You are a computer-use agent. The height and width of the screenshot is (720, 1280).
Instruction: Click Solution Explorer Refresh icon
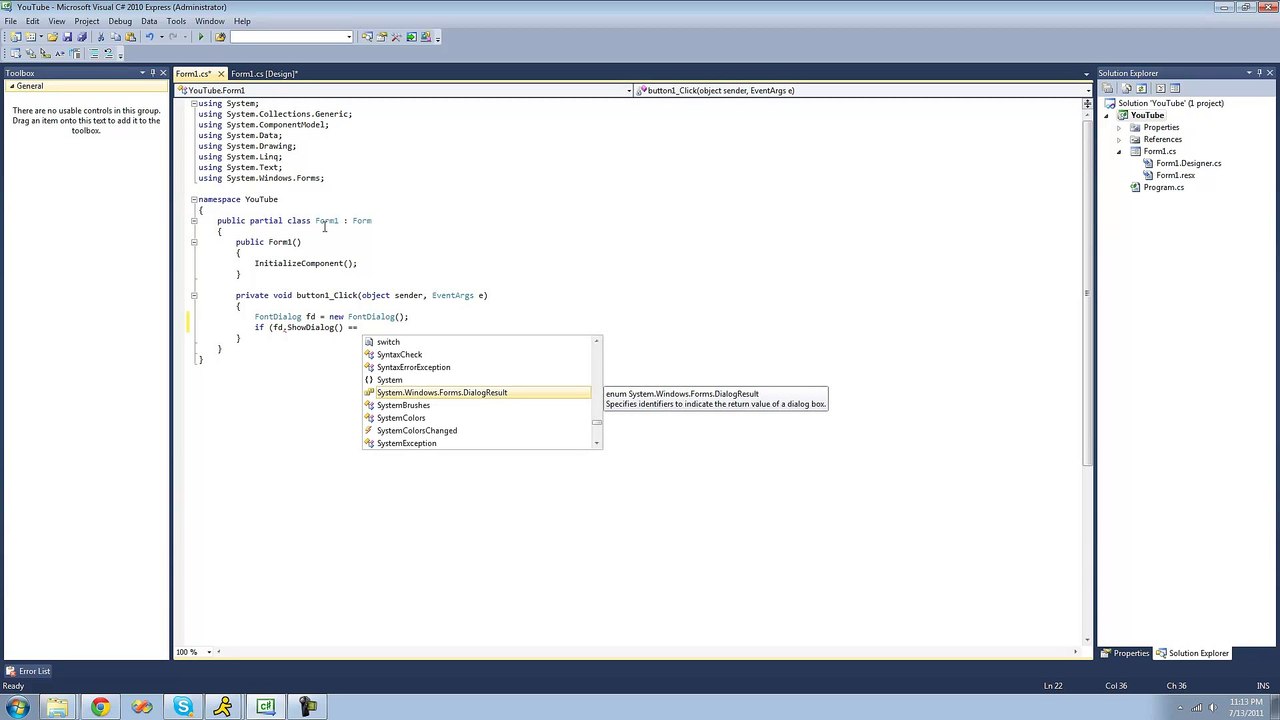(1142, 88)
